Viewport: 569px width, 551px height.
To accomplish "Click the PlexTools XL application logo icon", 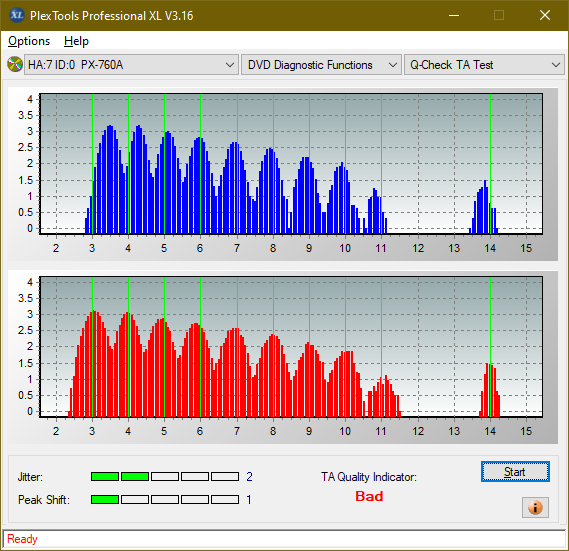I will [x=16, y=15].
